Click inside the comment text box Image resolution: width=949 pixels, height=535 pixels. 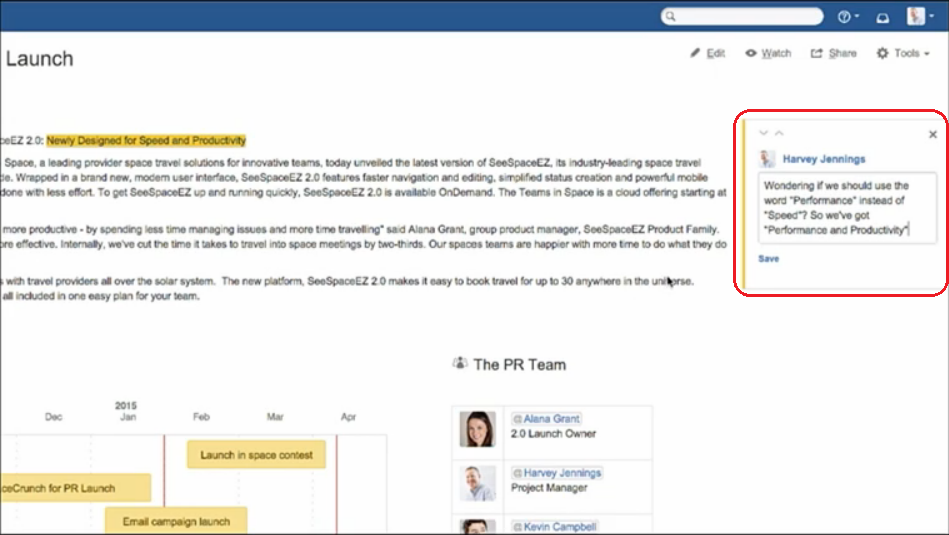[847, 208]
